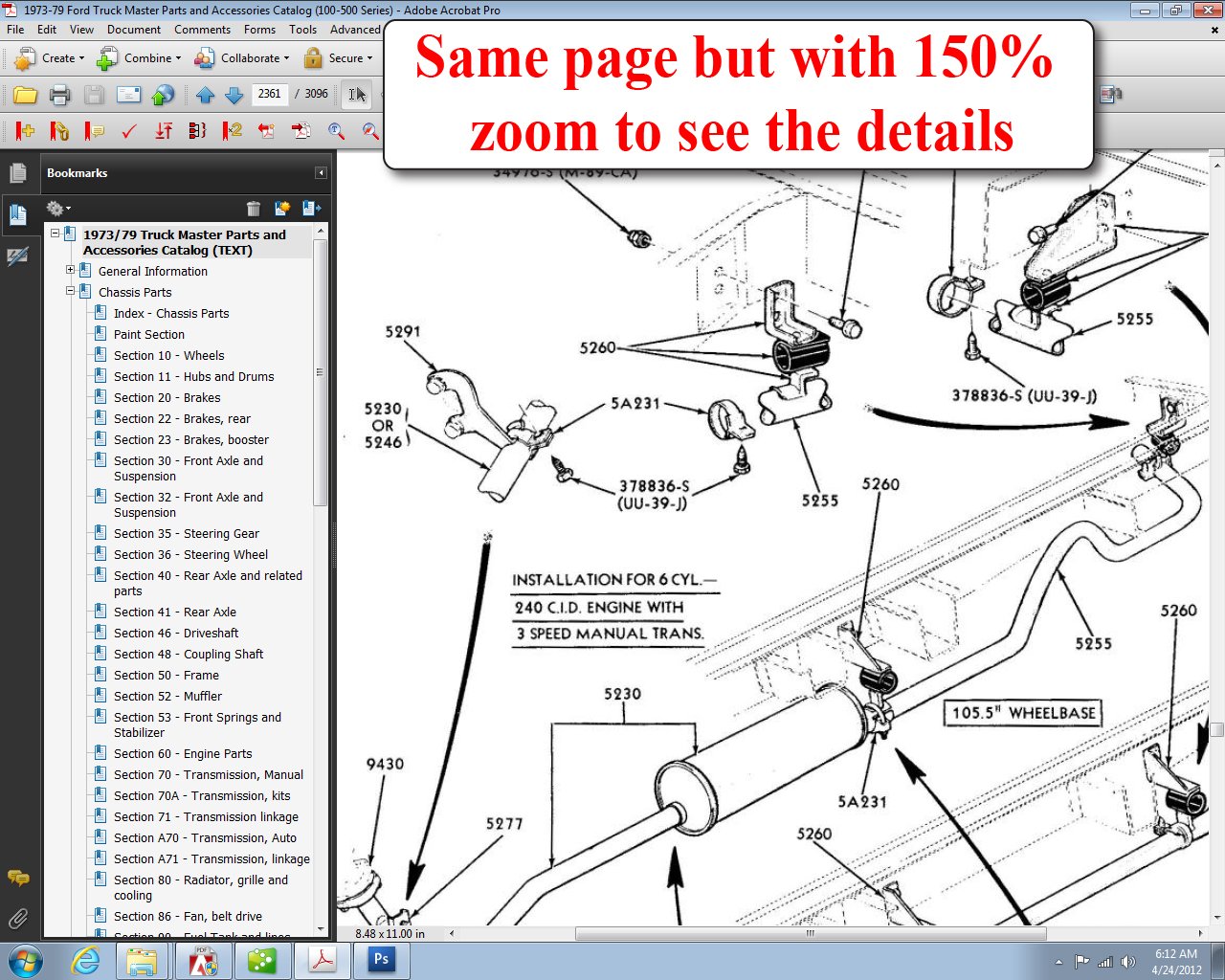Open the Document menu

click(x=133, y=30)
